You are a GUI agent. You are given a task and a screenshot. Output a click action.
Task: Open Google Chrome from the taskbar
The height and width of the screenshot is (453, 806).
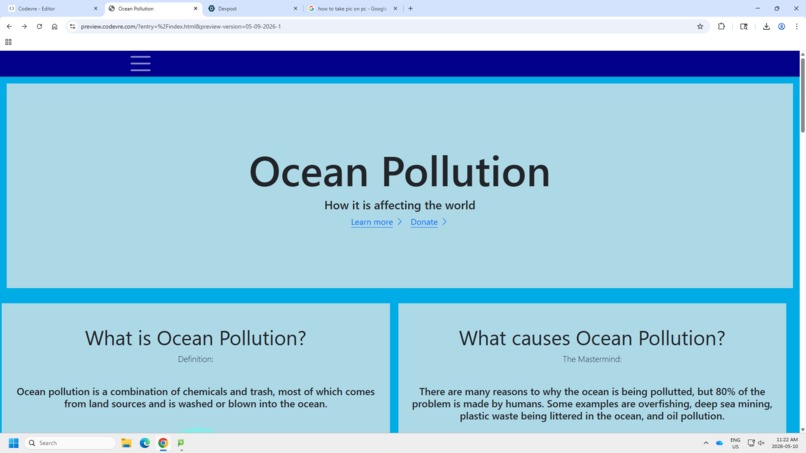(x=163, y=443)
